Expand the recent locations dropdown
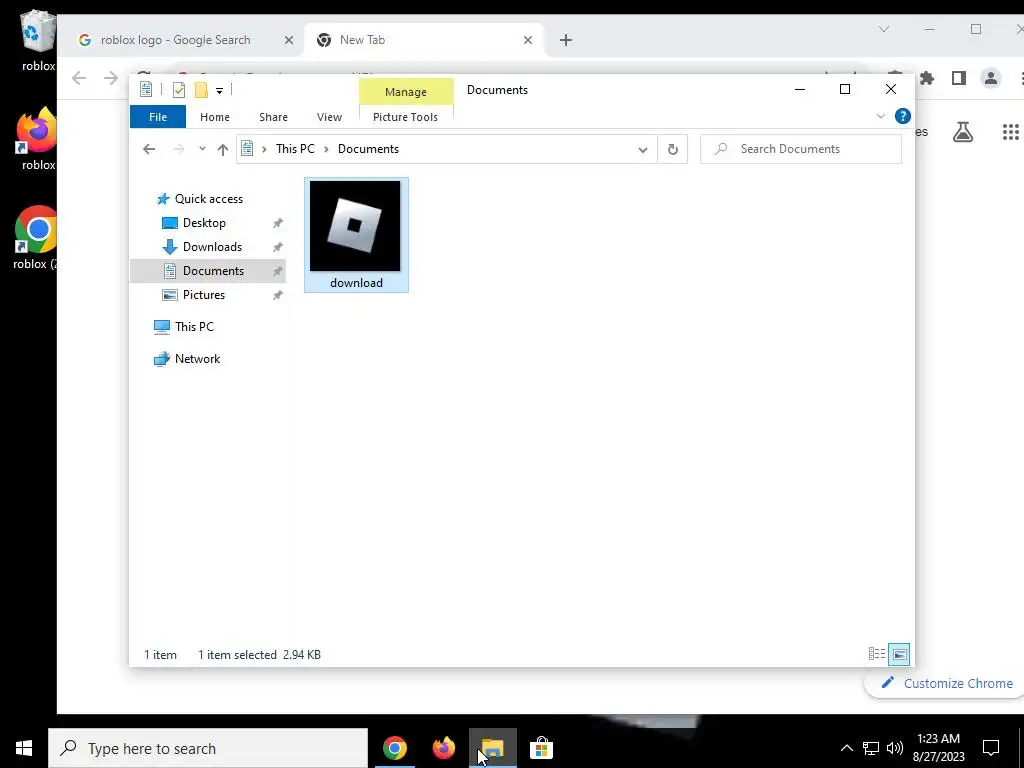 tap(202, 149)
